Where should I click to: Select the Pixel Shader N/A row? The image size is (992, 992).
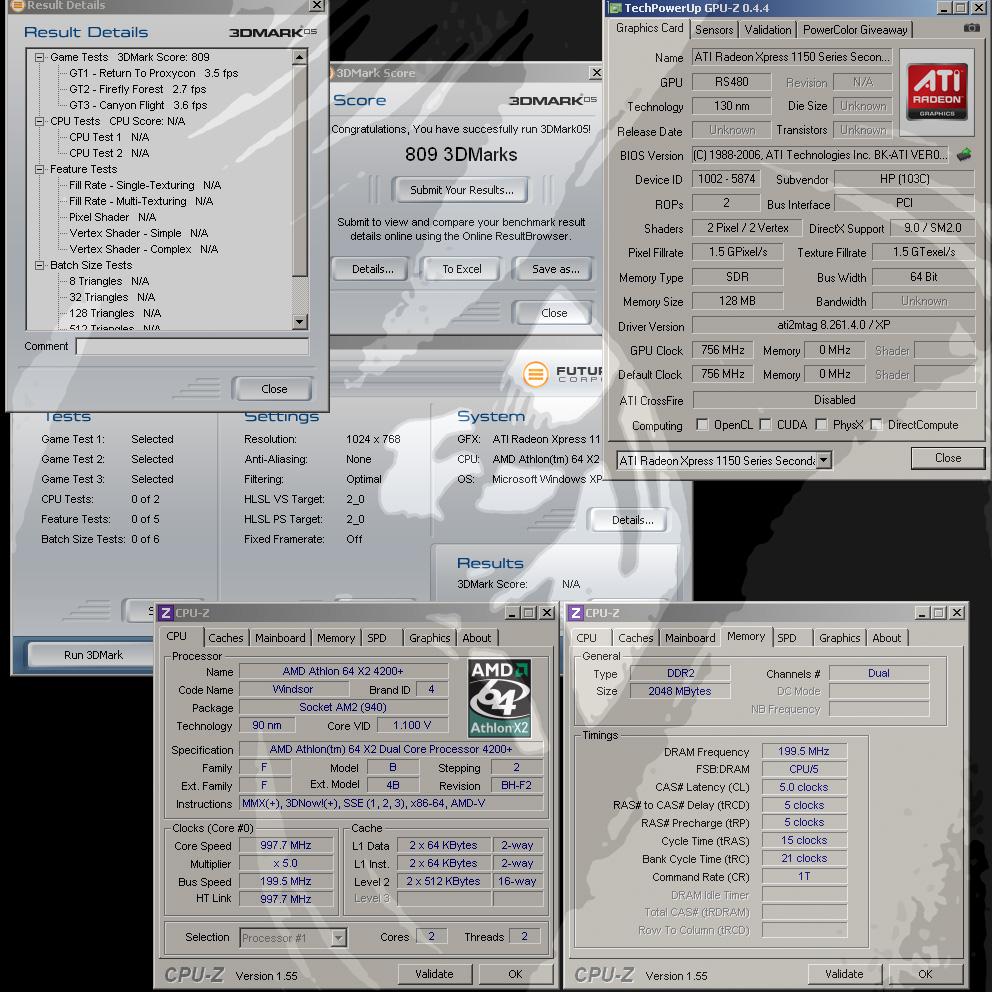tap(112, 217)
